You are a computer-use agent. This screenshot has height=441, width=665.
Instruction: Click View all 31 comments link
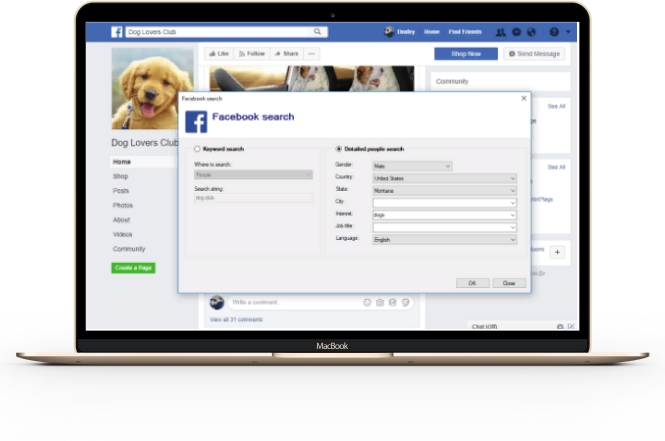tap(236, 319)
